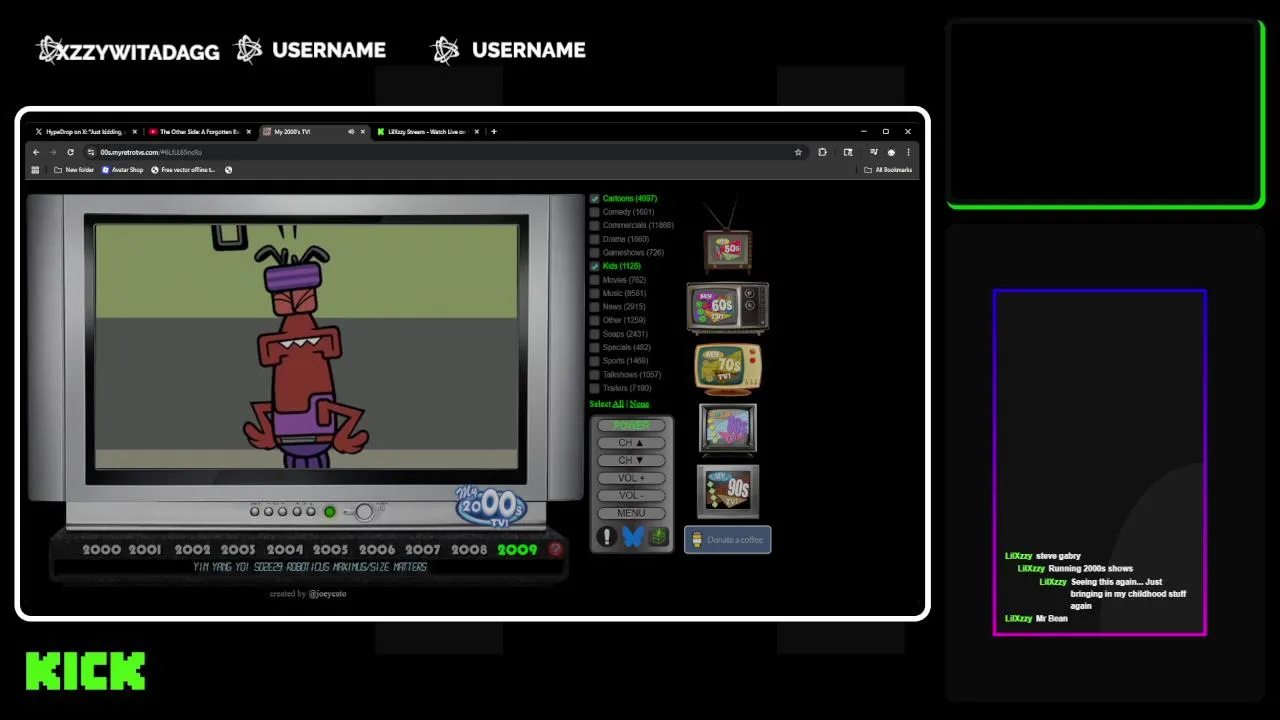Open the Avatar Shop bookmark
This screenshot has width=1280, height=720.
click(123, 170)
